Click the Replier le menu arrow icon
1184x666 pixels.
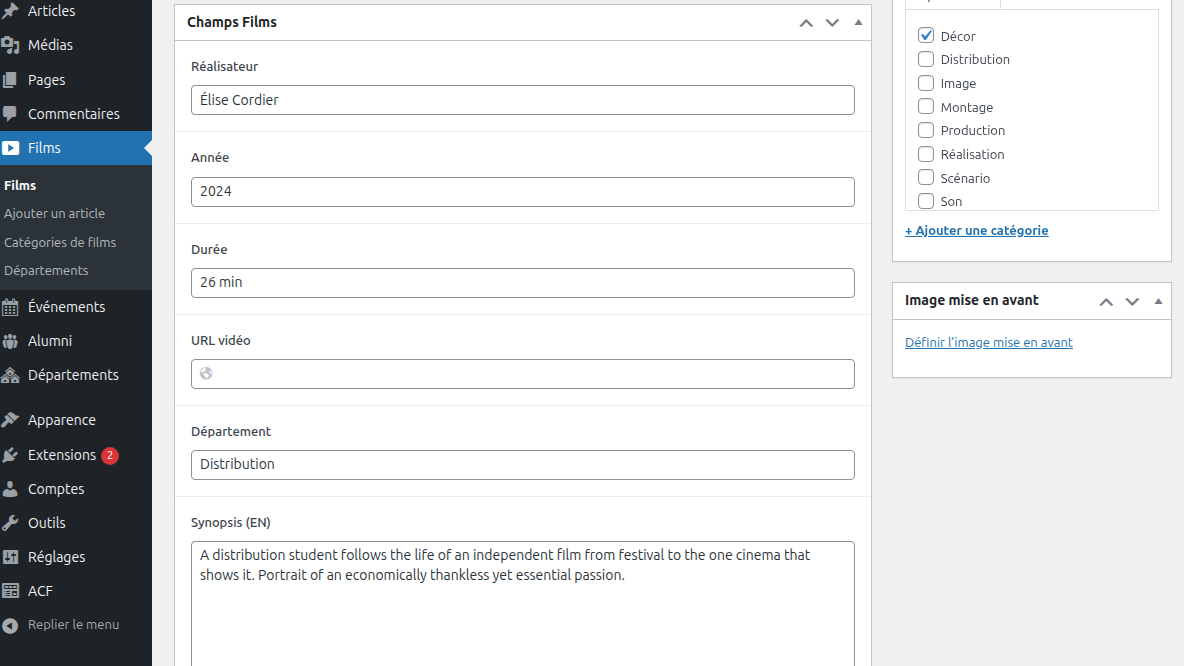click(x=11, y=625)
